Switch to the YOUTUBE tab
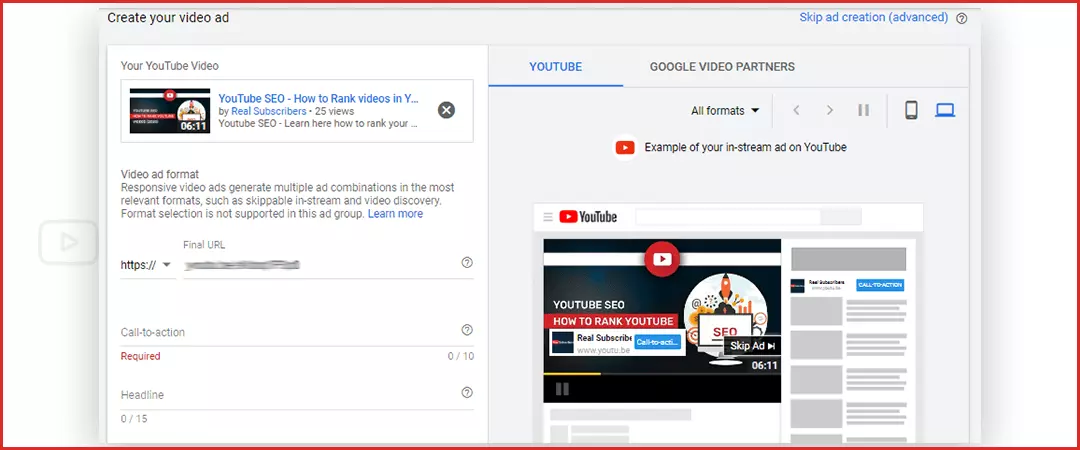Image resolution: width=1080 pixels, height=450 pixels. (556, 67)
